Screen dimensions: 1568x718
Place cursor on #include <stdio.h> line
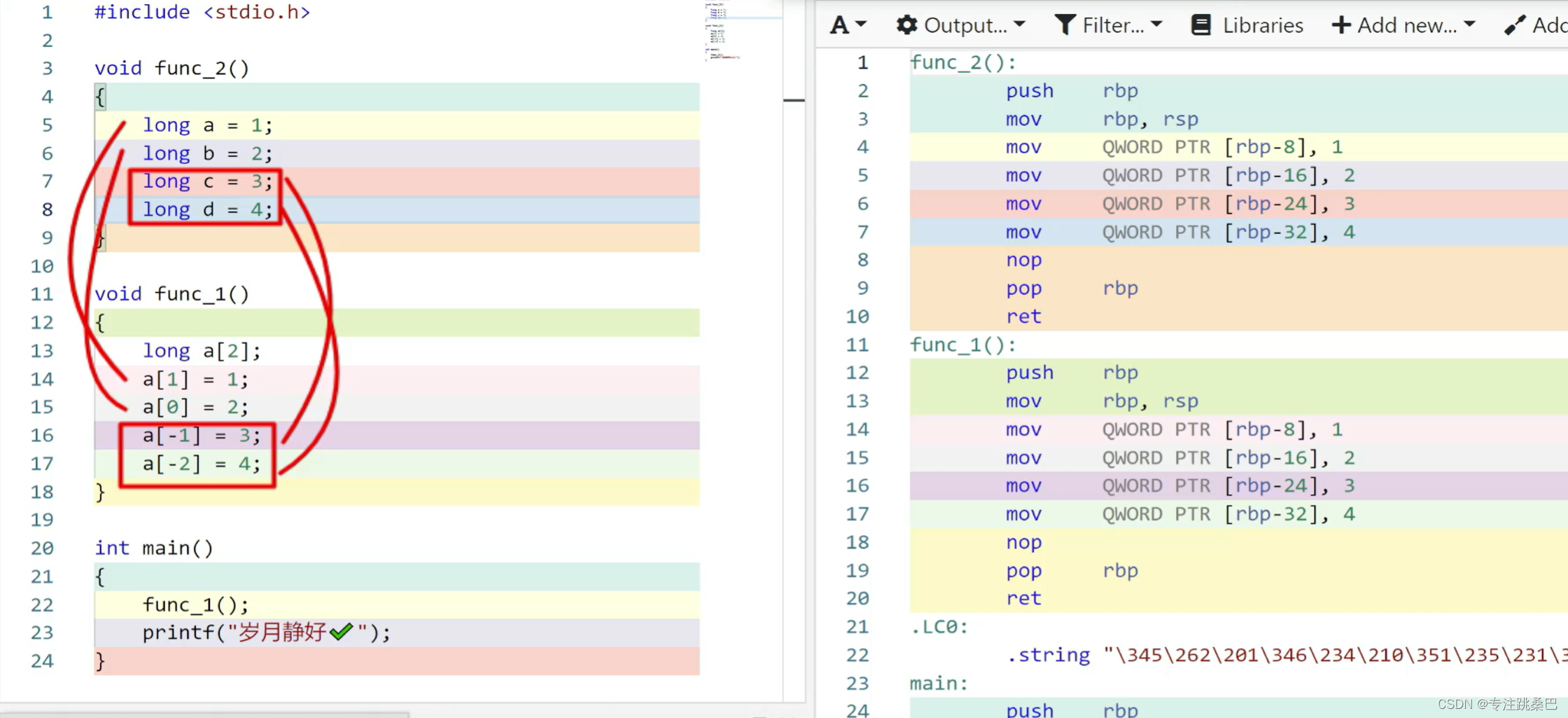(x=202, y=13)
